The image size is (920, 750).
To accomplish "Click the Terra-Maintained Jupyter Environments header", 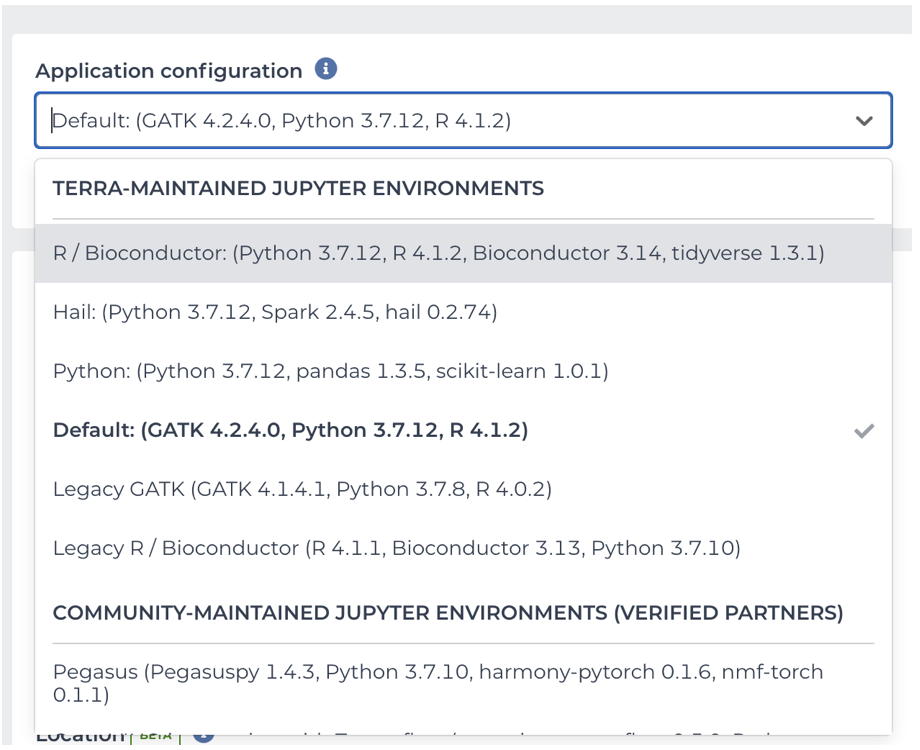I will [x=298, y=188].
